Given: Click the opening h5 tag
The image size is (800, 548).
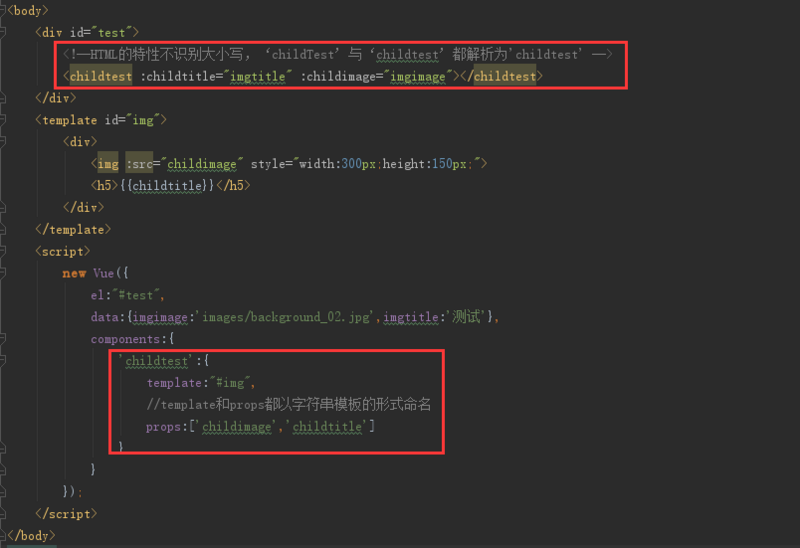Looking at the screenshot, I should [105, 186].
